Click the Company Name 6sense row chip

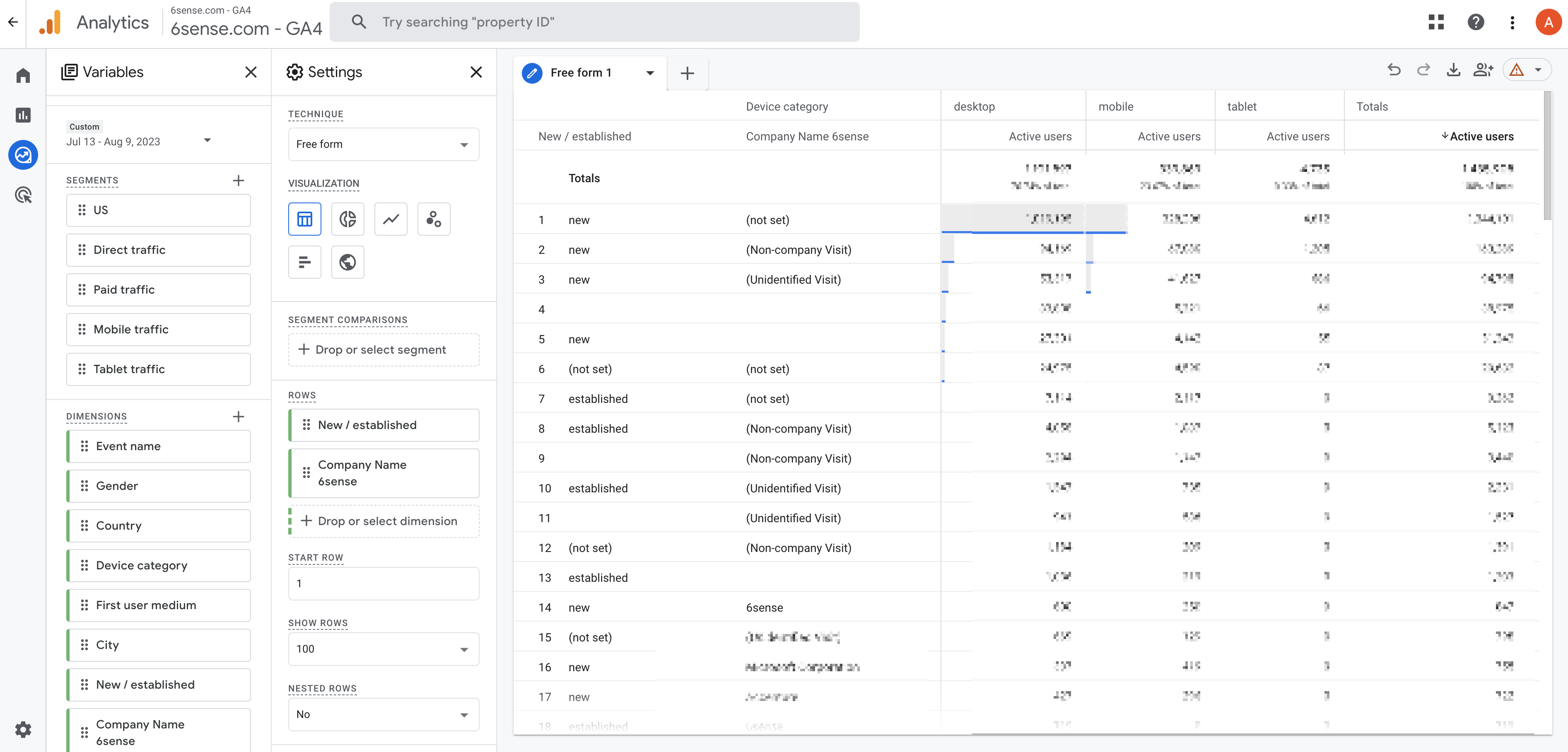[384, 473]
